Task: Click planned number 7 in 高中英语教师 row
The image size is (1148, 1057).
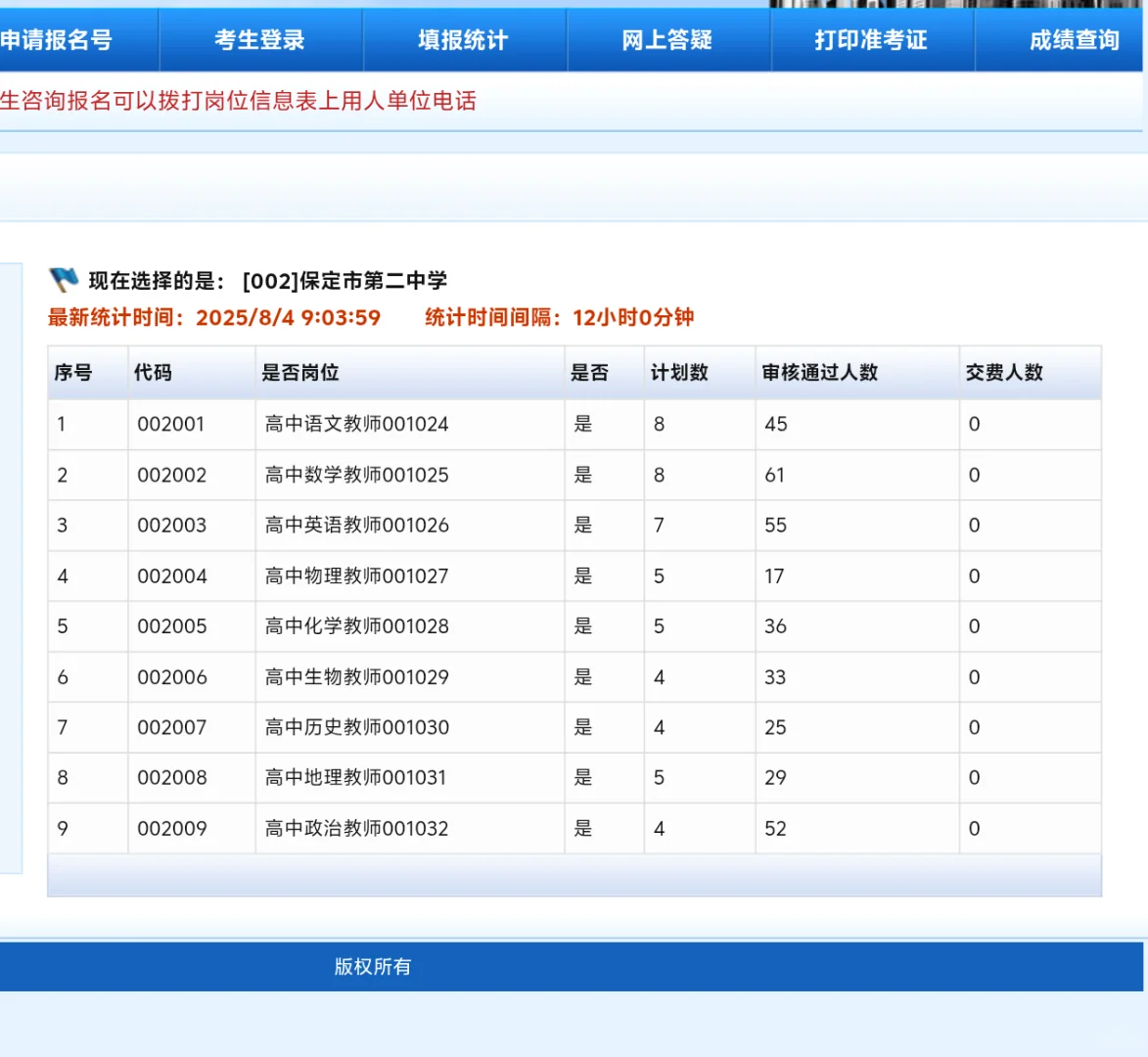Action: click(x=659, y=526)
